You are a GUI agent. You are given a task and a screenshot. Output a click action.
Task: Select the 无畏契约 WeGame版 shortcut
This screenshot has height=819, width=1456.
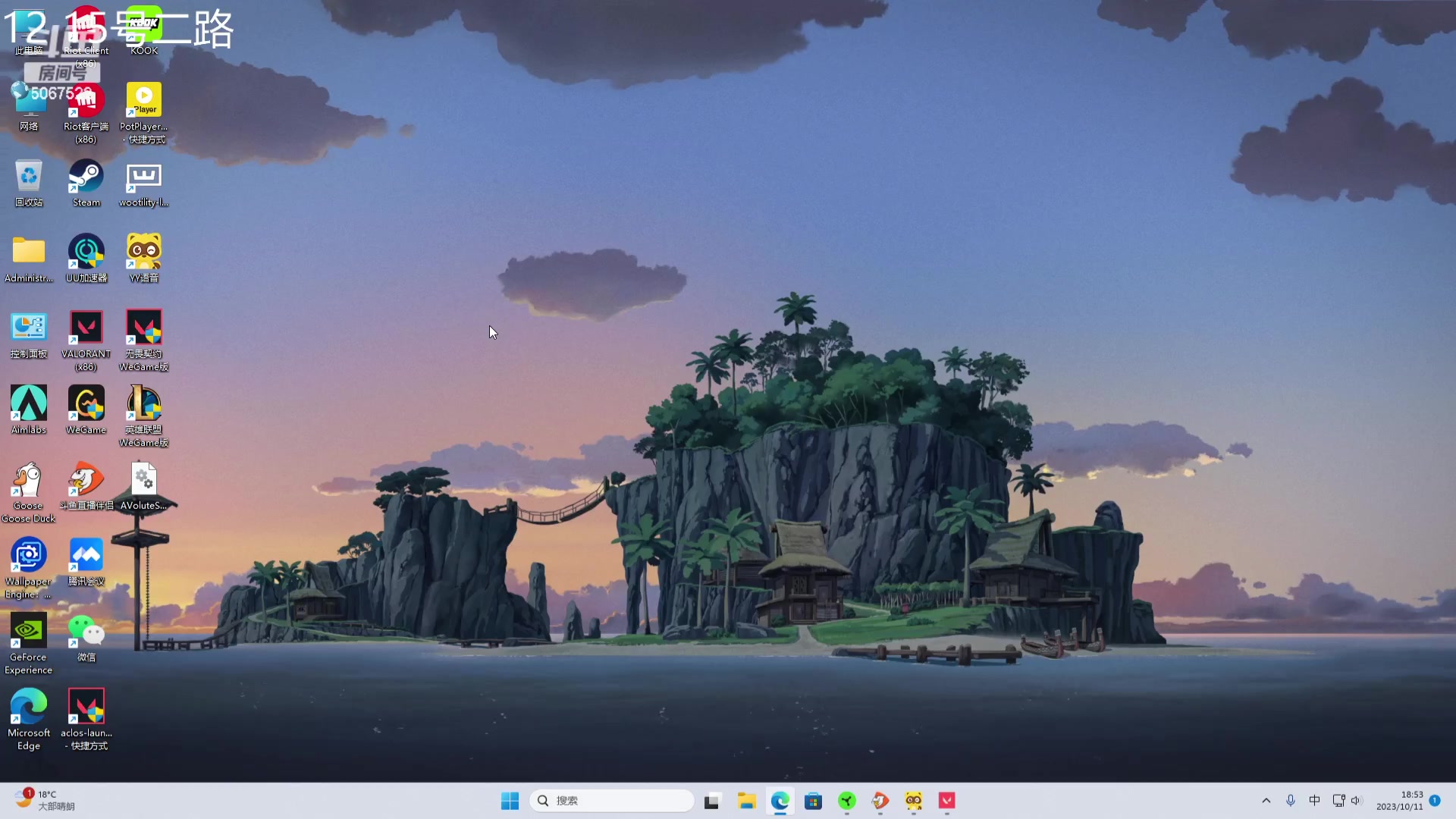[x=143, y=340]
